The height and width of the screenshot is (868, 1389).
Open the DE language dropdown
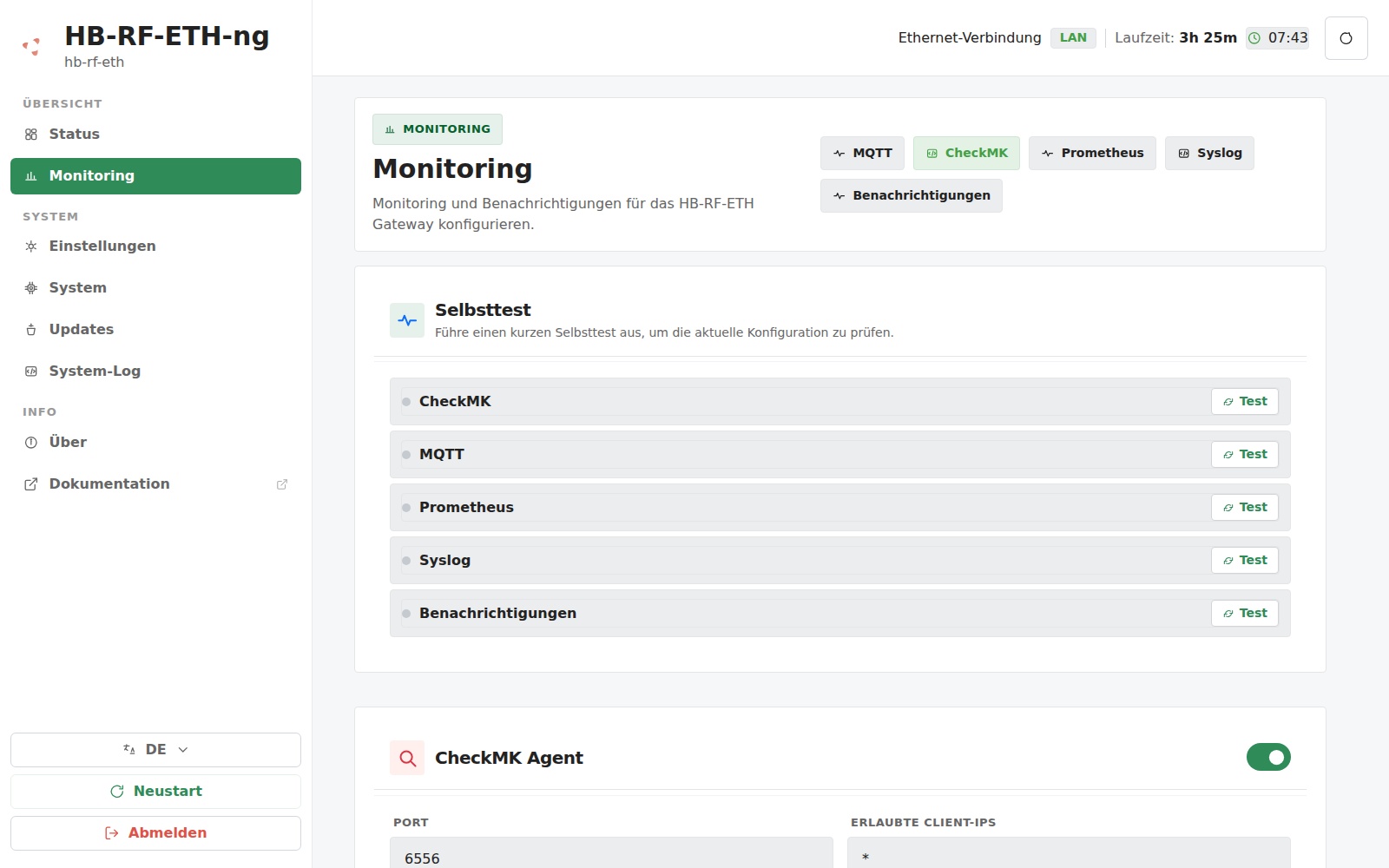[155, 750]
